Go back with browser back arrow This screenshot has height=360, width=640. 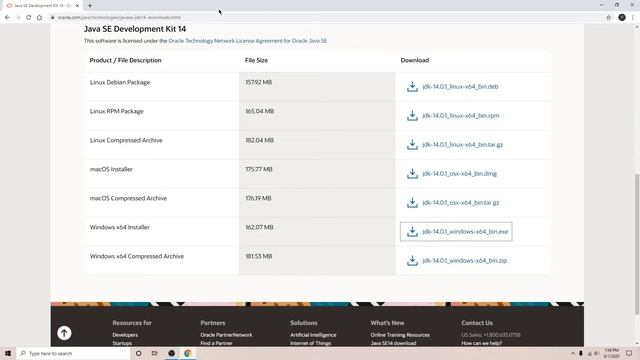click(x=7, y=18)
